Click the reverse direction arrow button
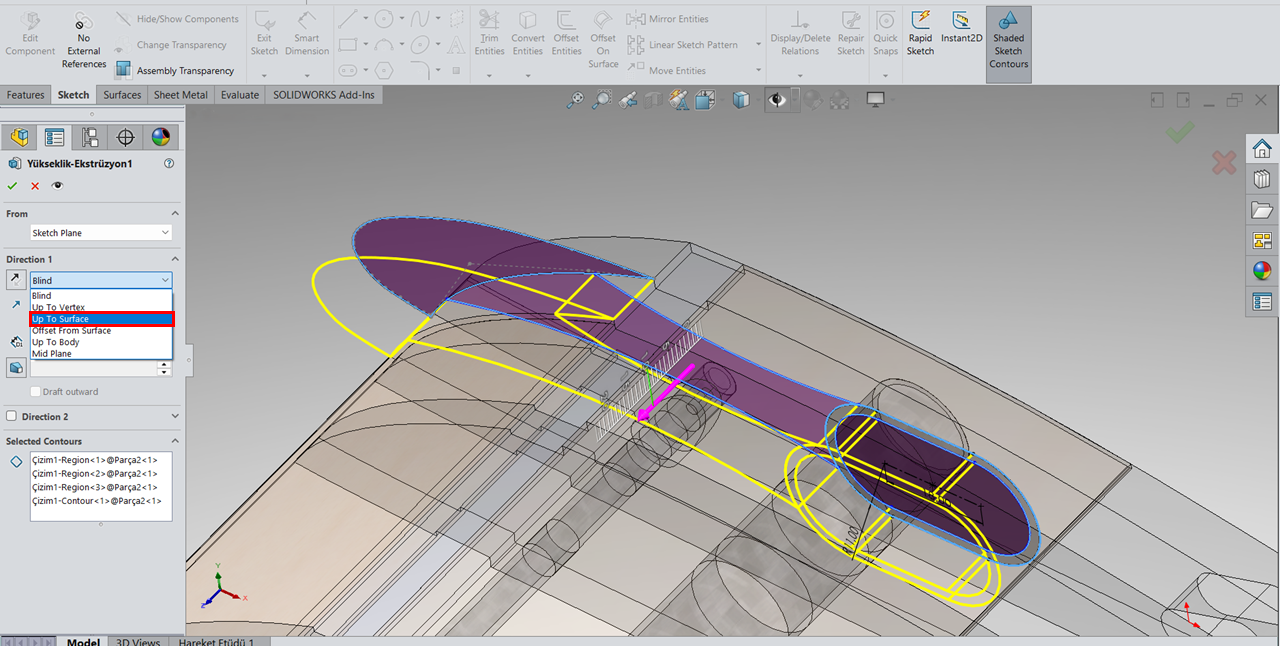 [16, 280]
